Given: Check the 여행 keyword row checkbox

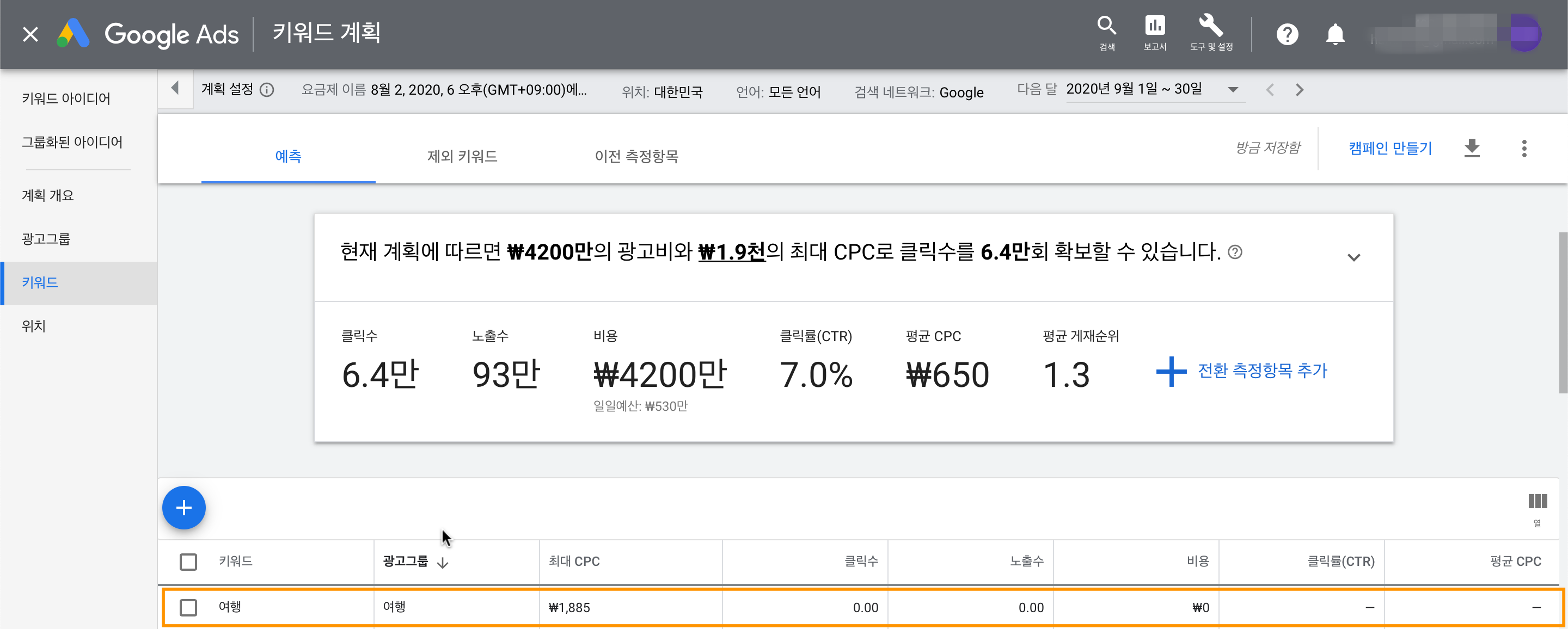Looking at the screenshot, I should click(x=188, y=607).
